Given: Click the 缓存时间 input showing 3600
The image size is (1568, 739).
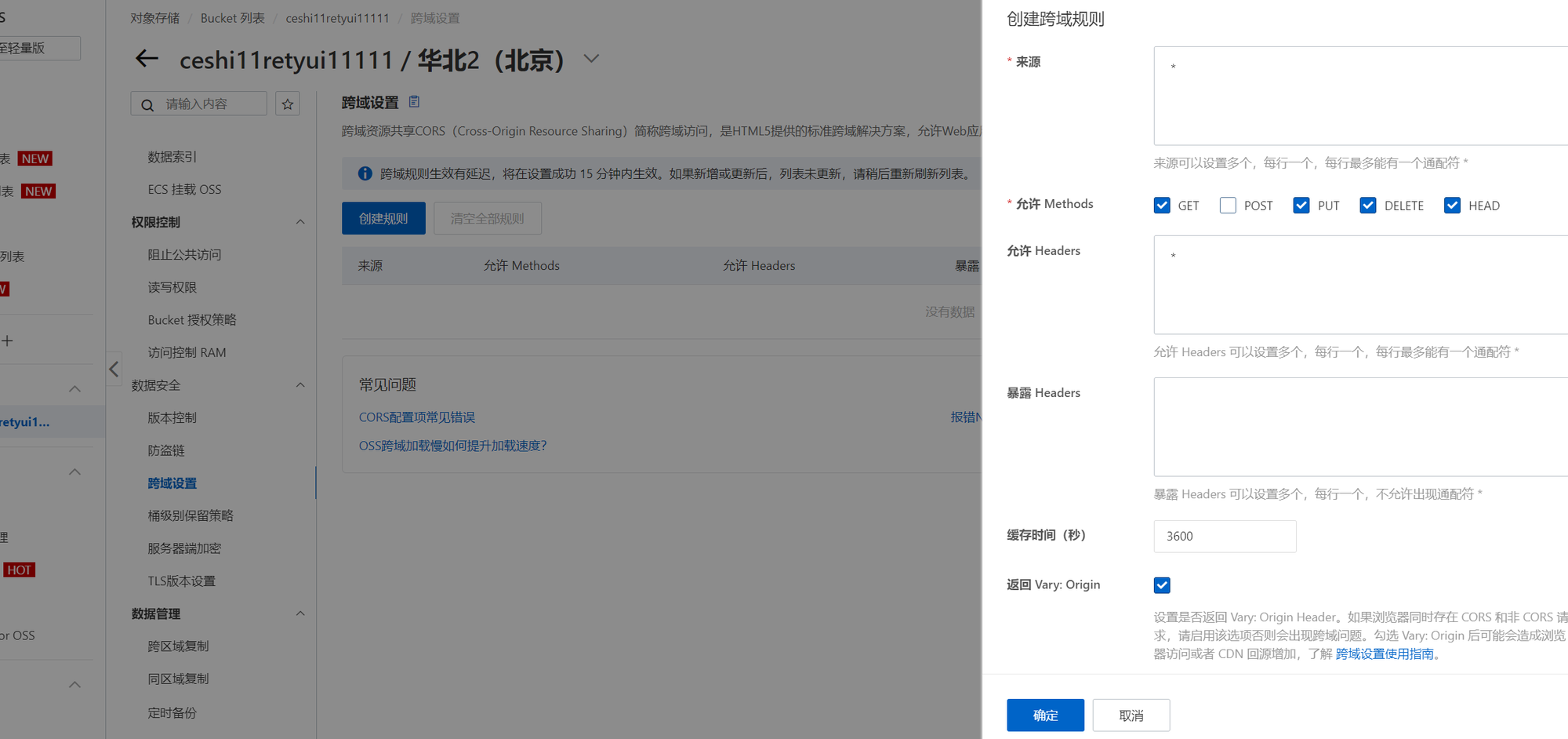Looking at the screenshot, I should (1225, 537).
